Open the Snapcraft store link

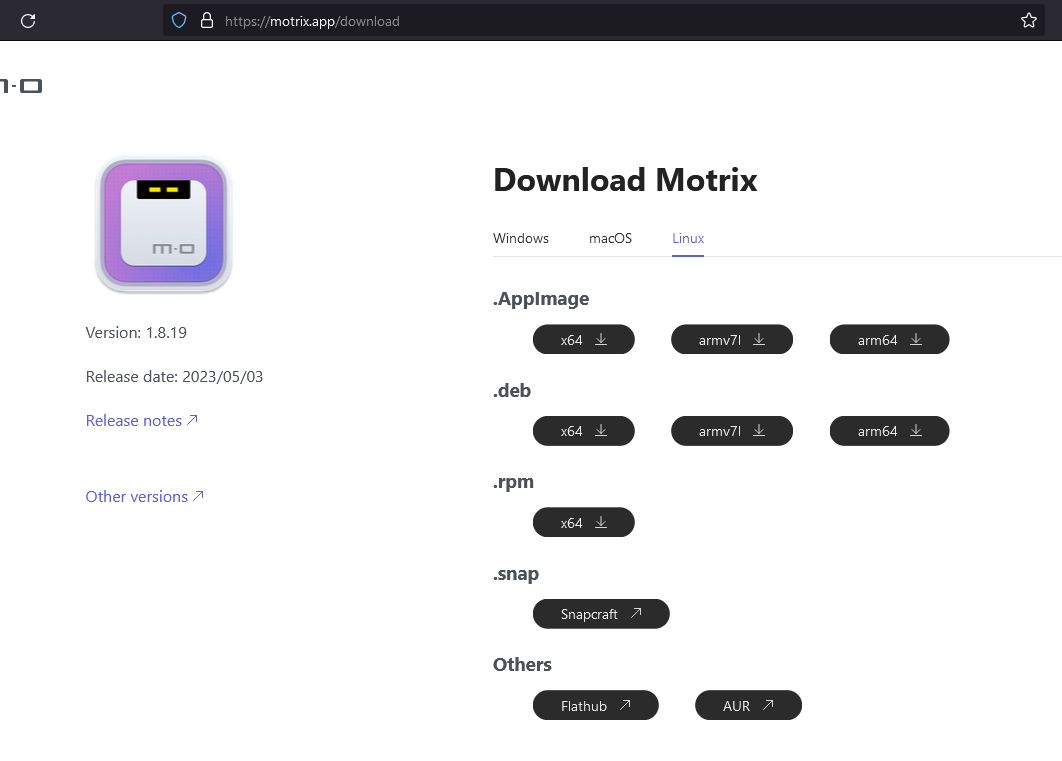click(x=601, y=614)
